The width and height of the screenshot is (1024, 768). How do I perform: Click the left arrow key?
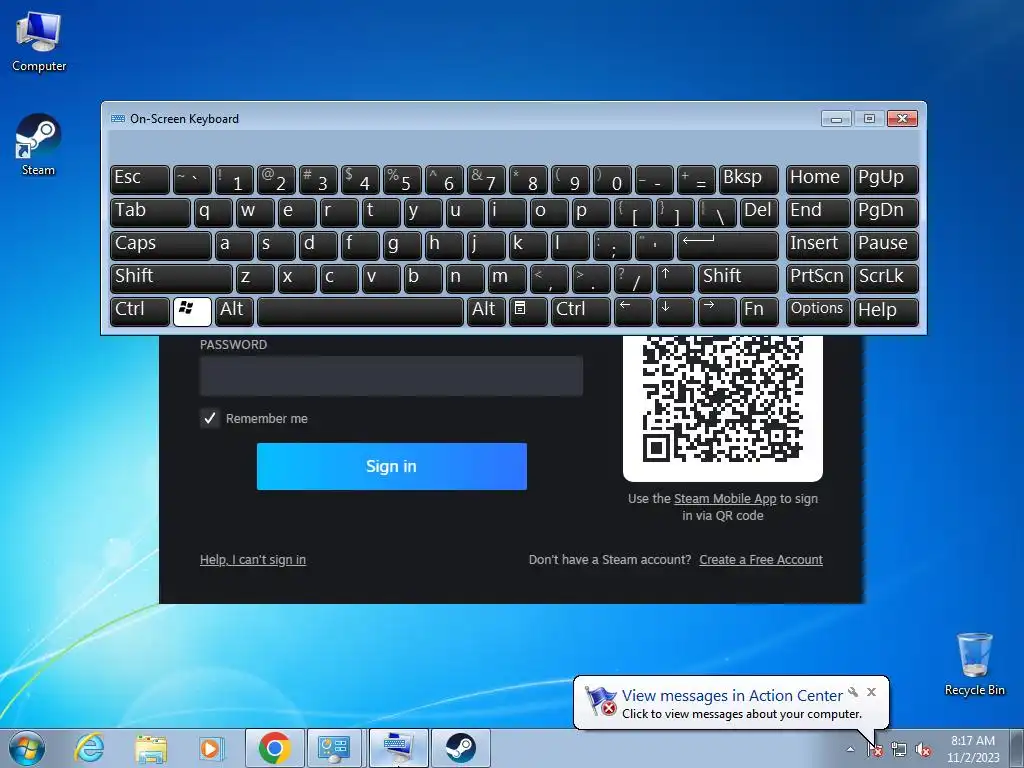633,312
